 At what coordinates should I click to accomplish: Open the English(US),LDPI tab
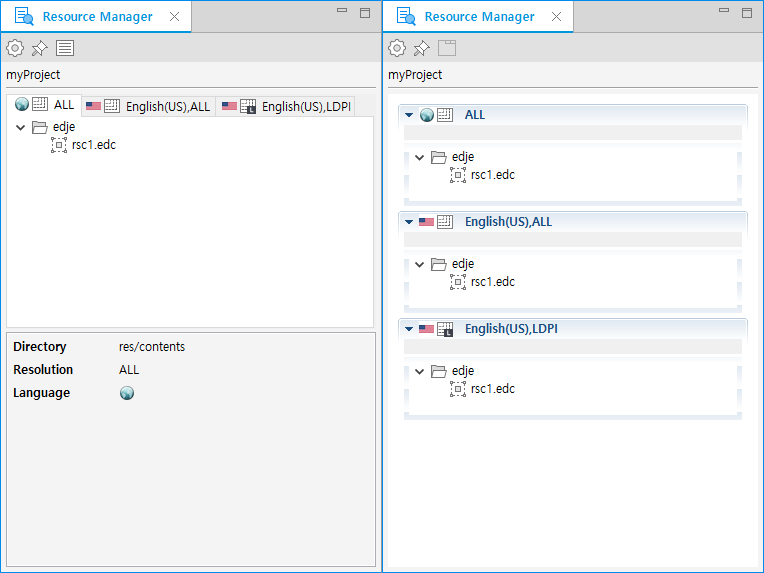pos(286,106)
